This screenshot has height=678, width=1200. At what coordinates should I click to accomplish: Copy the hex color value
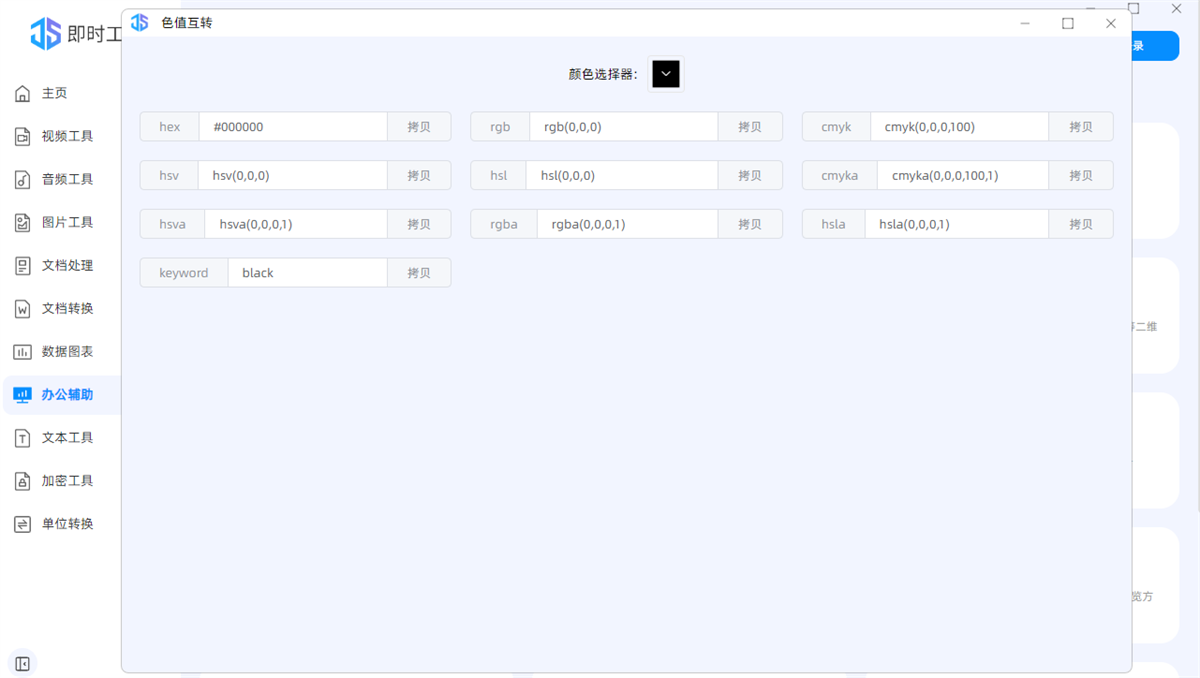(x=419, y=126)
